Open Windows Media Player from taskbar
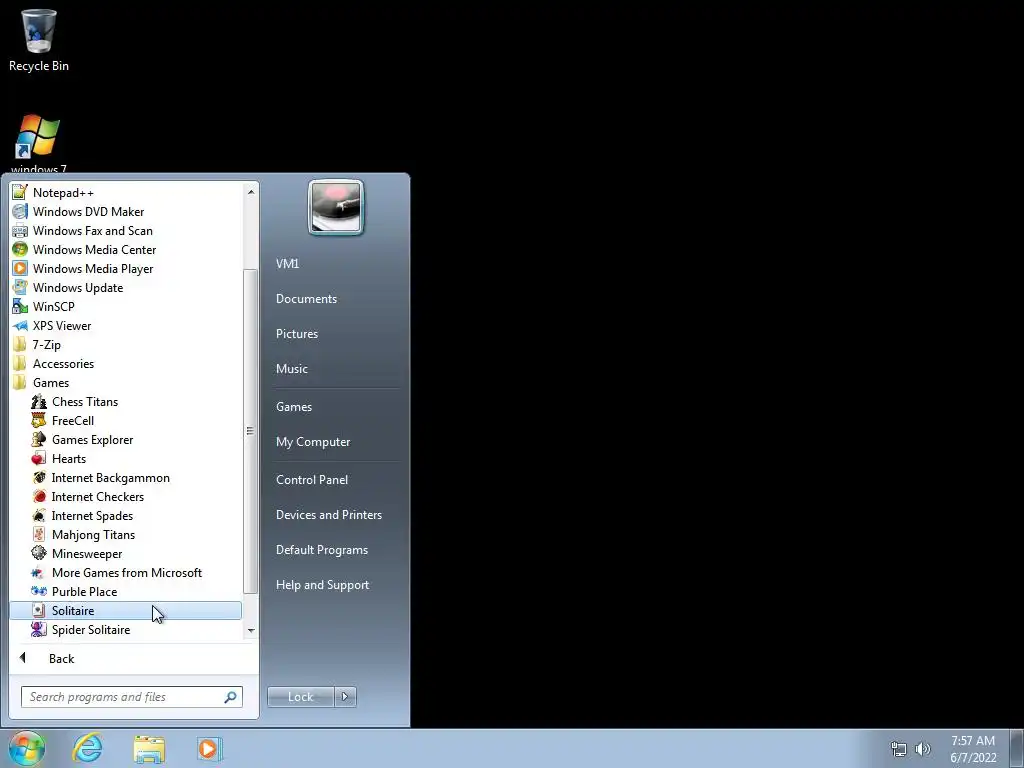The image size is (1024, 768). tap(210, 748)
